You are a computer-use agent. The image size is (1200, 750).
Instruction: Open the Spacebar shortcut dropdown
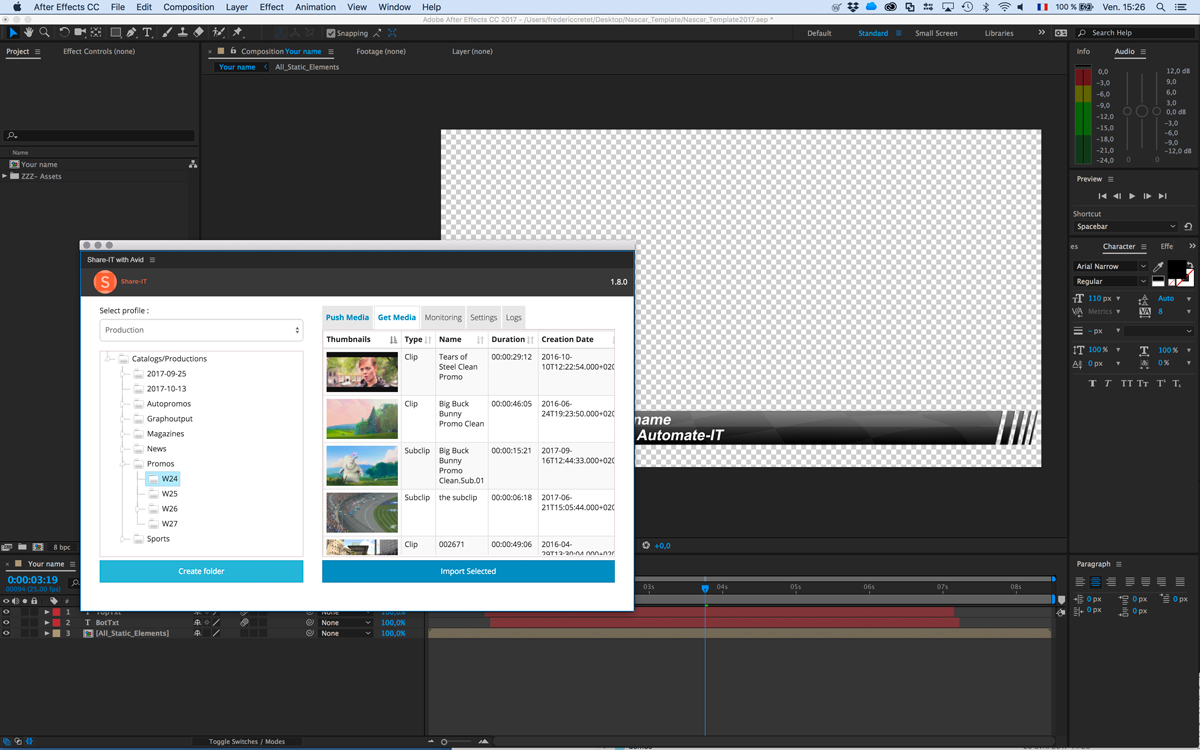[1125, 227]
